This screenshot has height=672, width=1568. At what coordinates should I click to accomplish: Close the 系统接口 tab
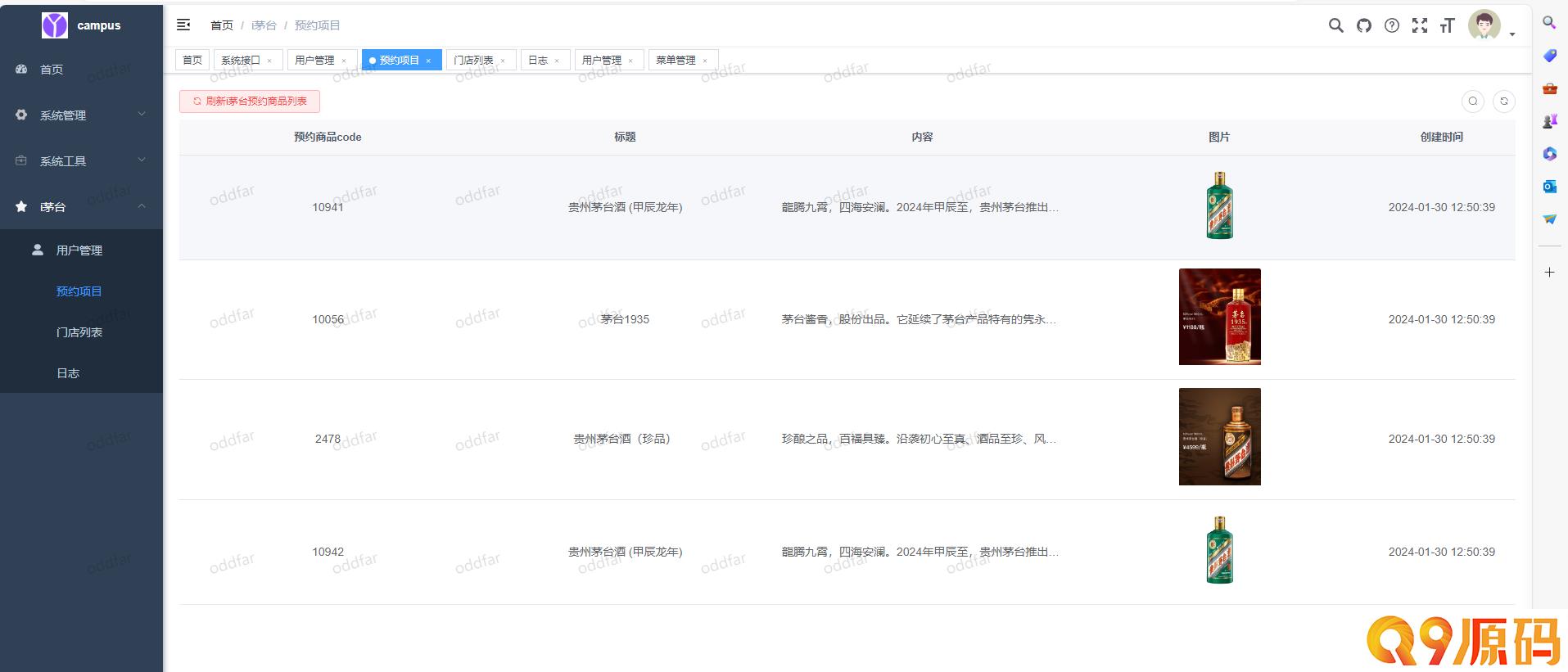269,61
